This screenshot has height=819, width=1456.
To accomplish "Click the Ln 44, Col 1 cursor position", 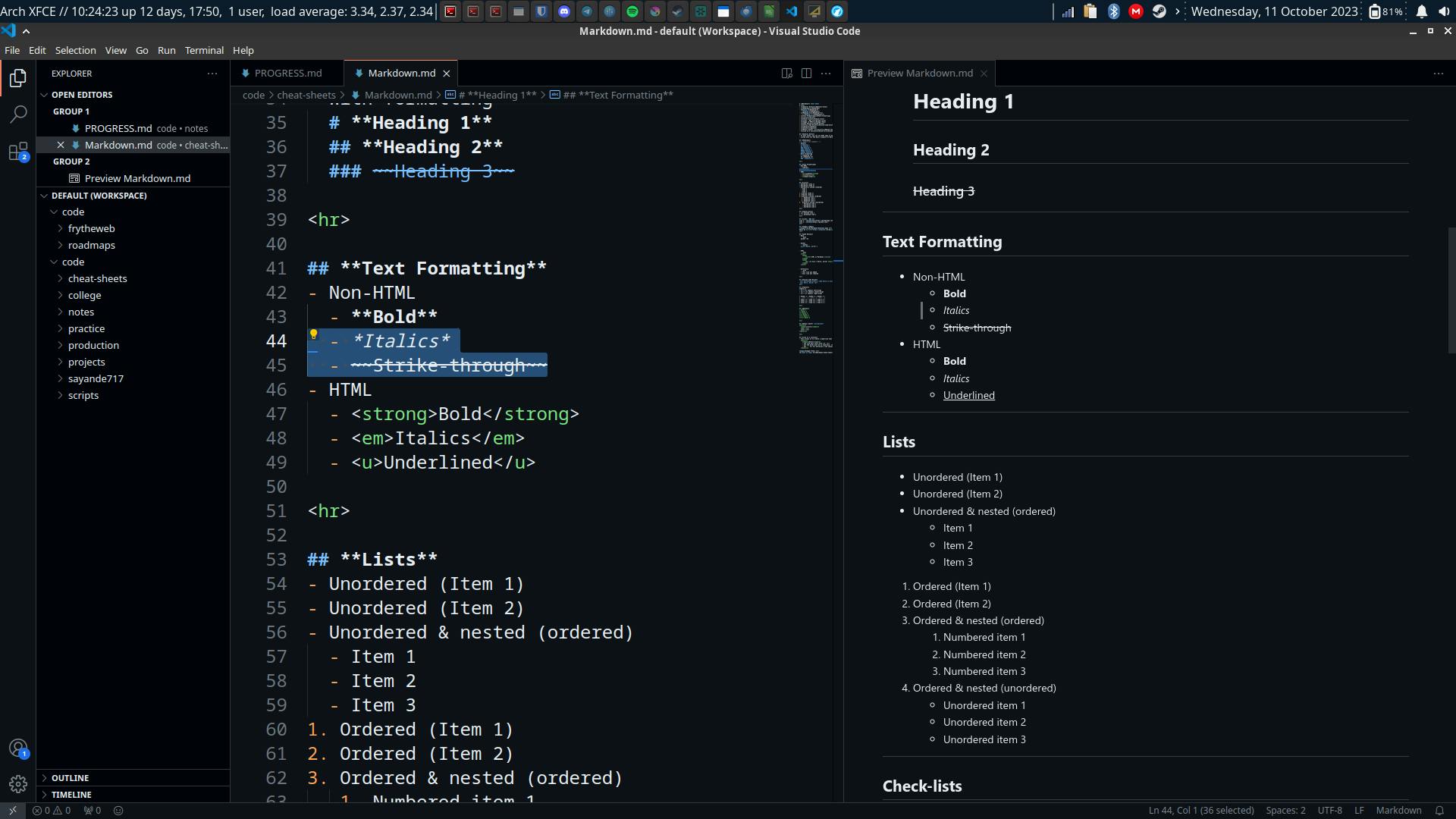I will [x=1200, y=811].
